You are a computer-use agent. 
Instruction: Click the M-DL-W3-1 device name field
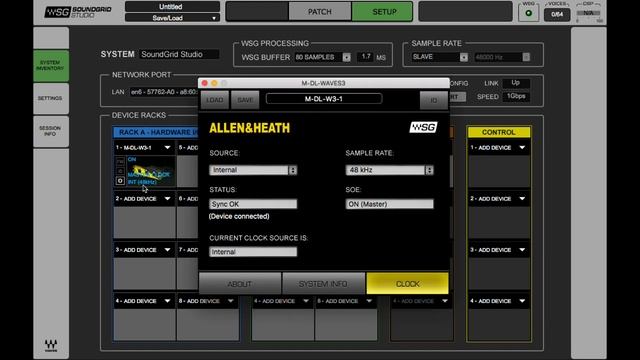click(x=324, y=99)
